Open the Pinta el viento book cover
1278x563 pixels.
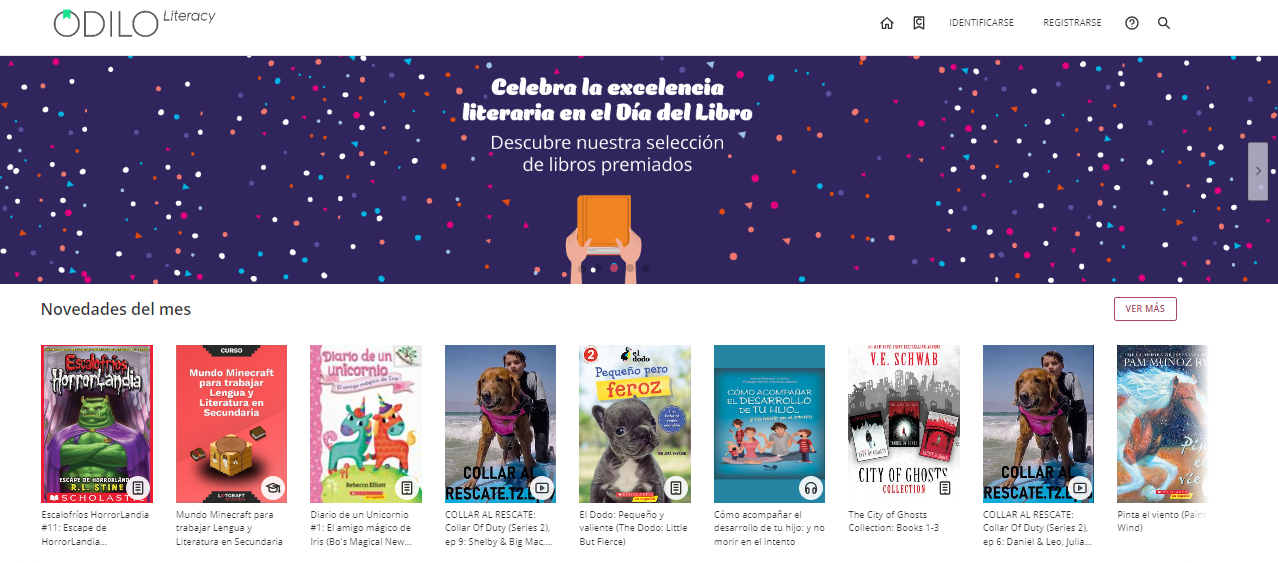pos(1162,424)
